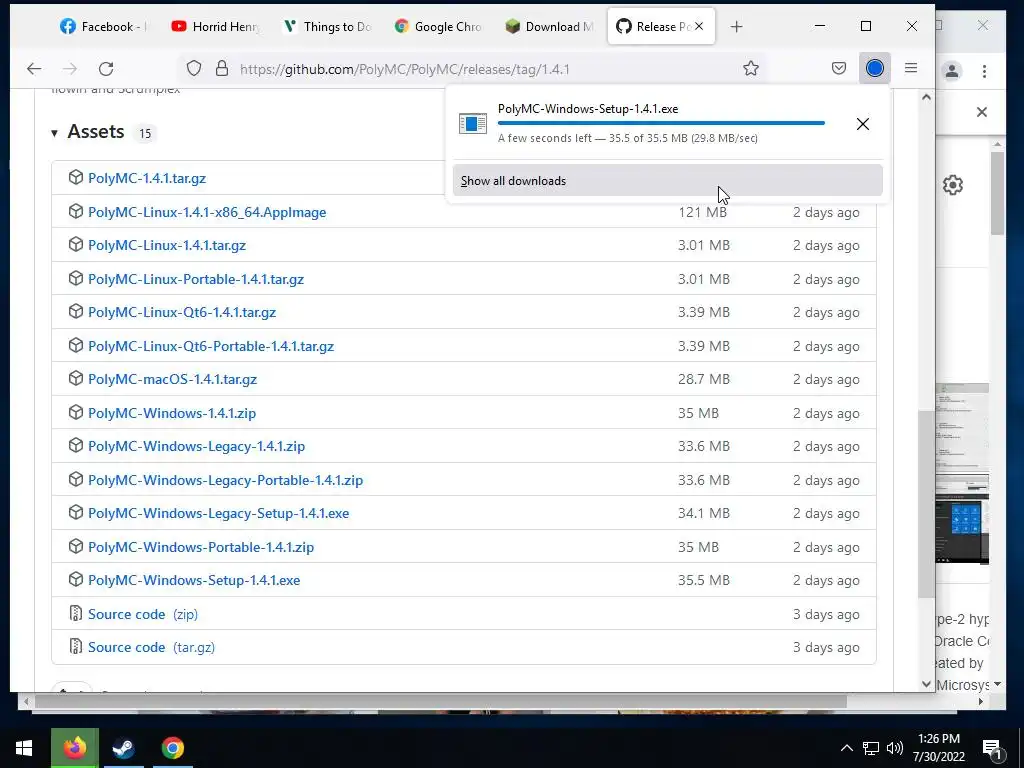This screenshot has width=1024, height=768.
Task: Download PolyMC-Linux-Qt6-Portable-1.4.1.tar.gz
Action: tap(211, 346)
